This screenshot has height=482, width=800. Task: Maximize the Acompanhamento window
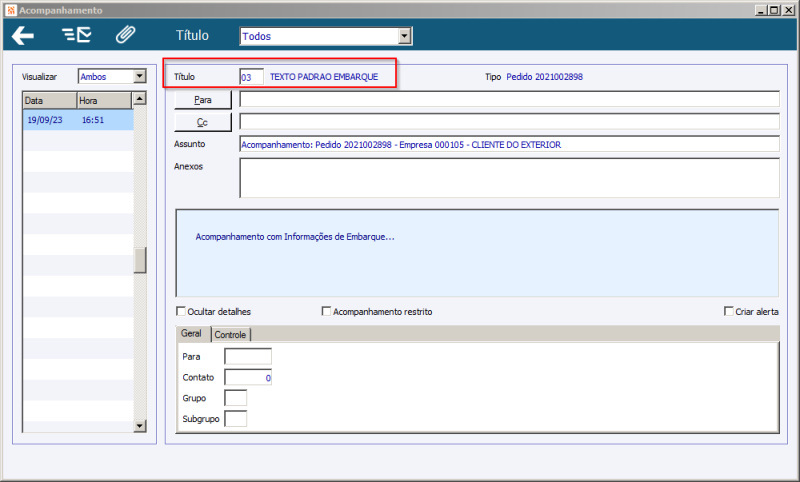pos(774,10)
